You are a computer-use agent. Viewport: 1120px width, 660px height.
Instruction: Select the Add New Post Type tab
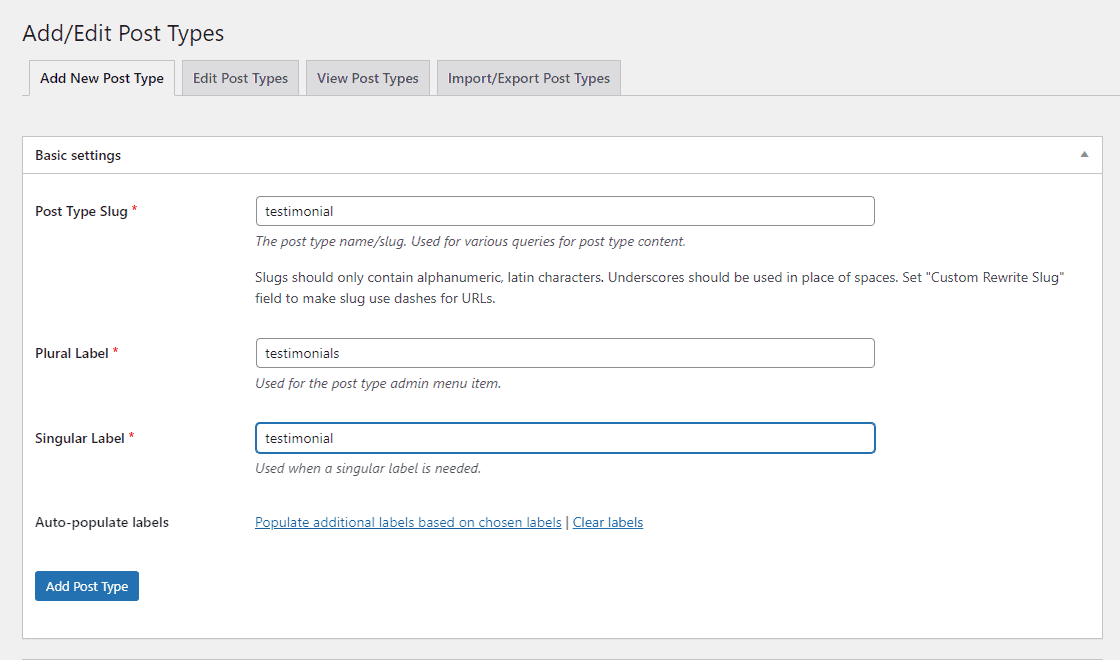pos(102,78)
